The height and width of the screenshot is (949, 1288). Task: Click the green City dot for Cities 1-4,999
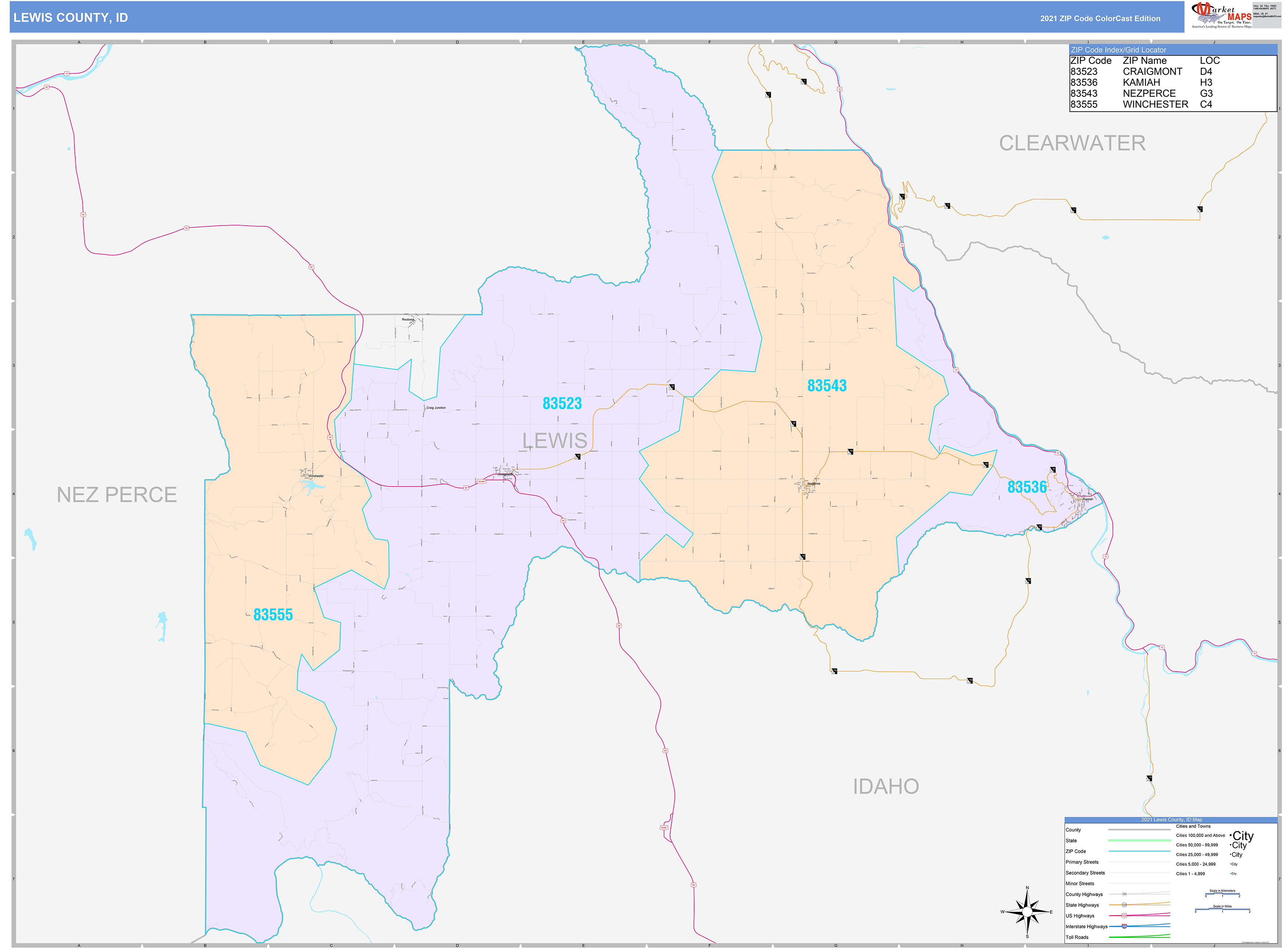tap(1231, 874)
